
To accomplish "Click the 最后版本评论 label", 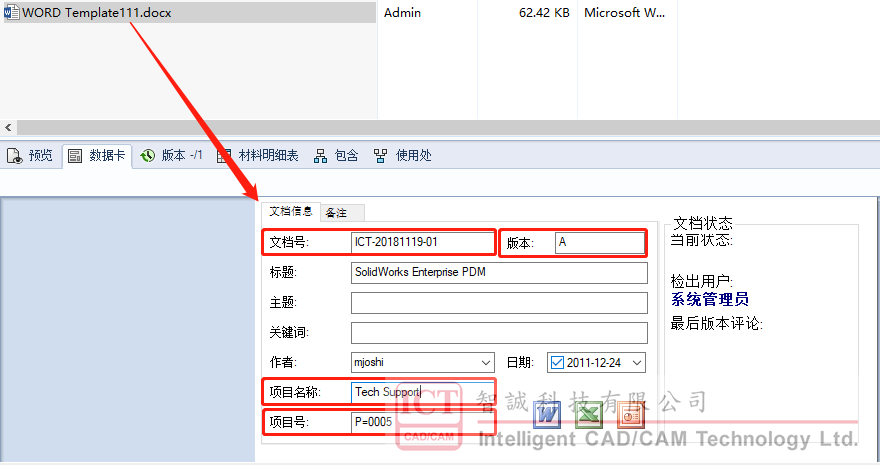I will click(x=716, y=324).
